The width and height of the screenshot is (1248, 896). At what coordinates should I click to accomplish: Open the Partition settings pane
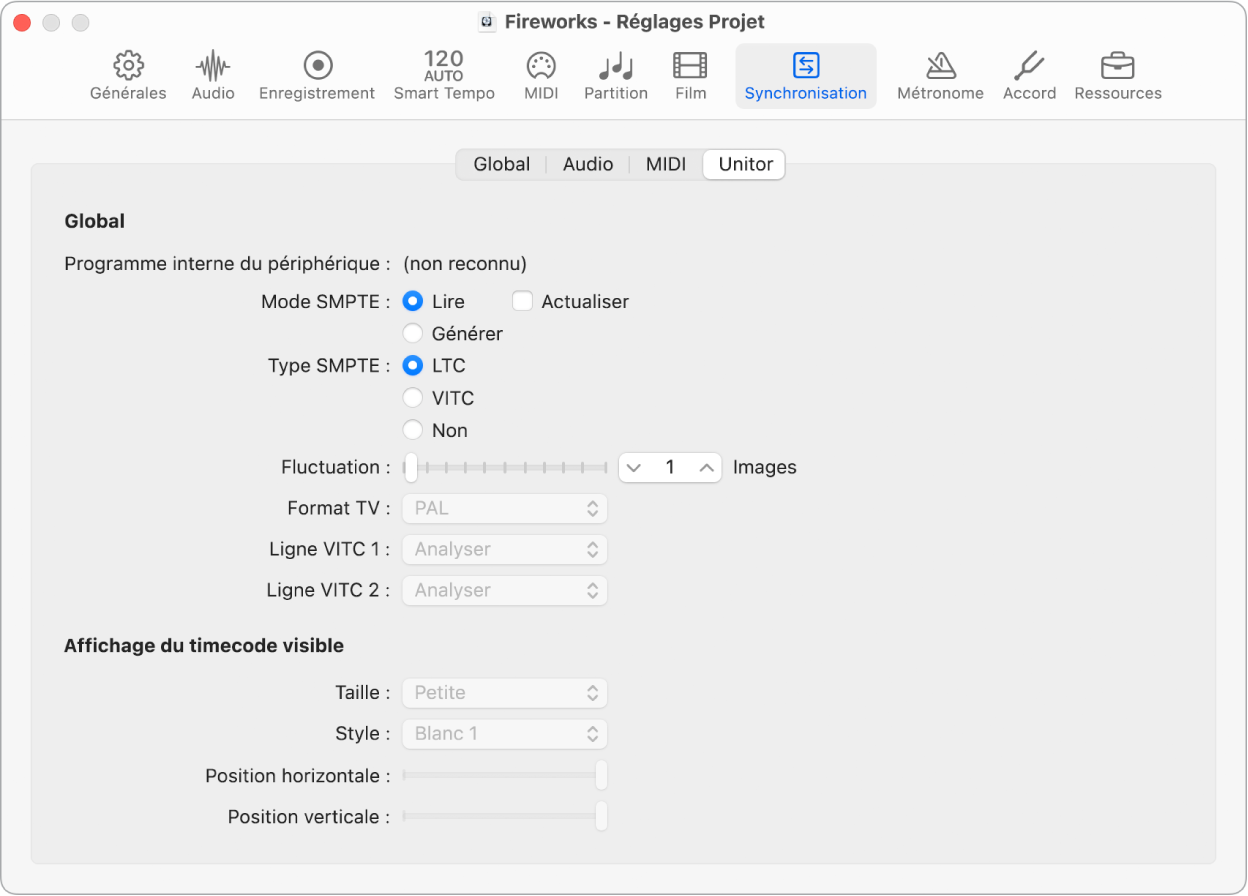point(616,76)
